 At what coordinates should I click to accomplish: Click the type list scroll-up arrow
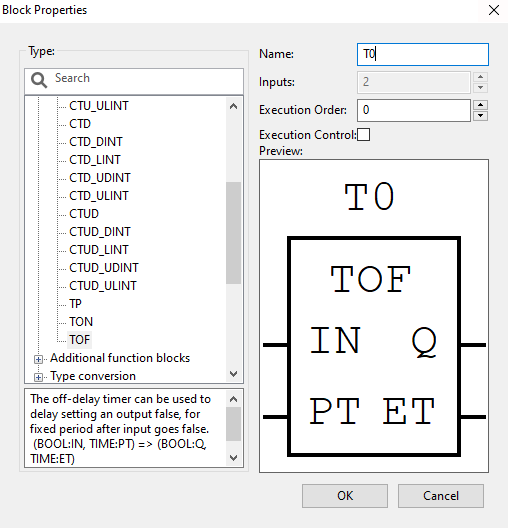click(233, 106)
